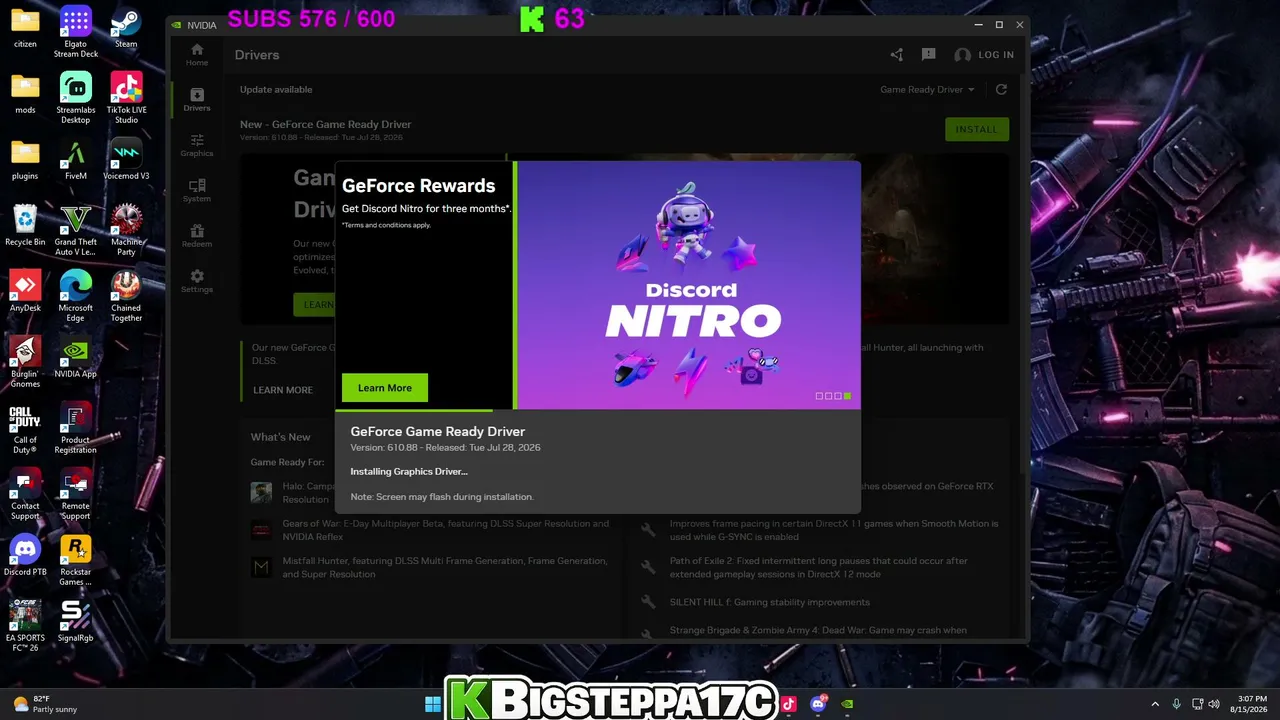This screenshot has width=1280, height=720.
Task: Click the refresh drivers icon
Action: click(x=1001, y=89)
